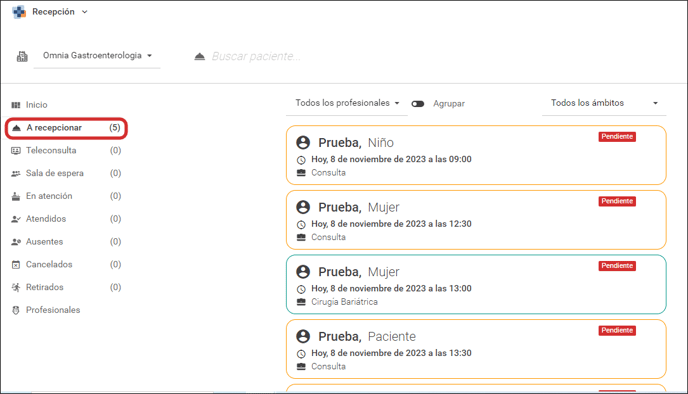The width and height of the screenshot is (688, 394).
Task: Open En atención list
Action: point(66,196)
